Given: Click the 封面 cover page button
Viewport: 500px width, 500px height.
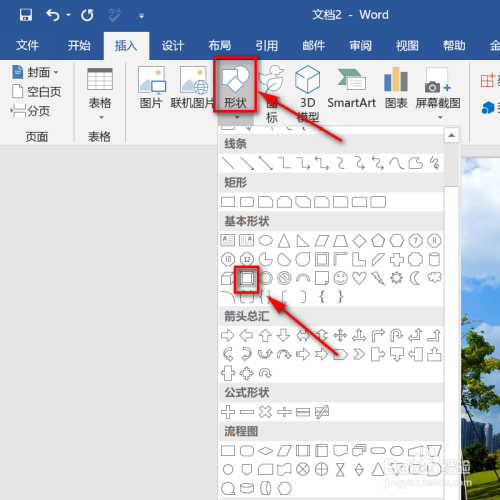Looking at the screenshot, I should point(35,72).
